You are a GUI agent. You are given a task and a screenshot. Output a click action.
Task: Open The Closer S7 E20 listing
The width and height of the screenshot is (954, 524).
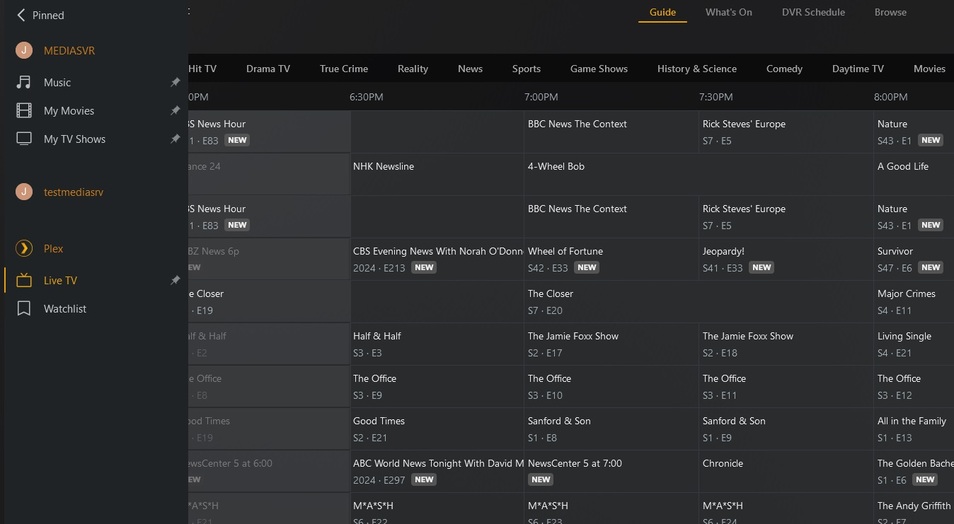click(698, 301)
